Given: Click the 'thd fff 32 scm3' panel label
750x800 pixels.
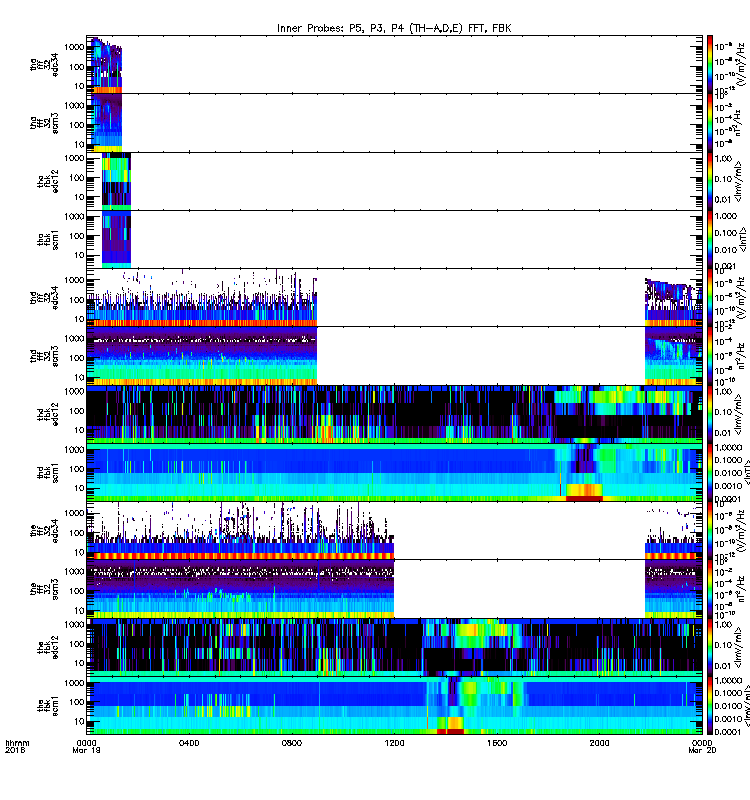Looking at the screenshot, I should (x=44, y=356).
